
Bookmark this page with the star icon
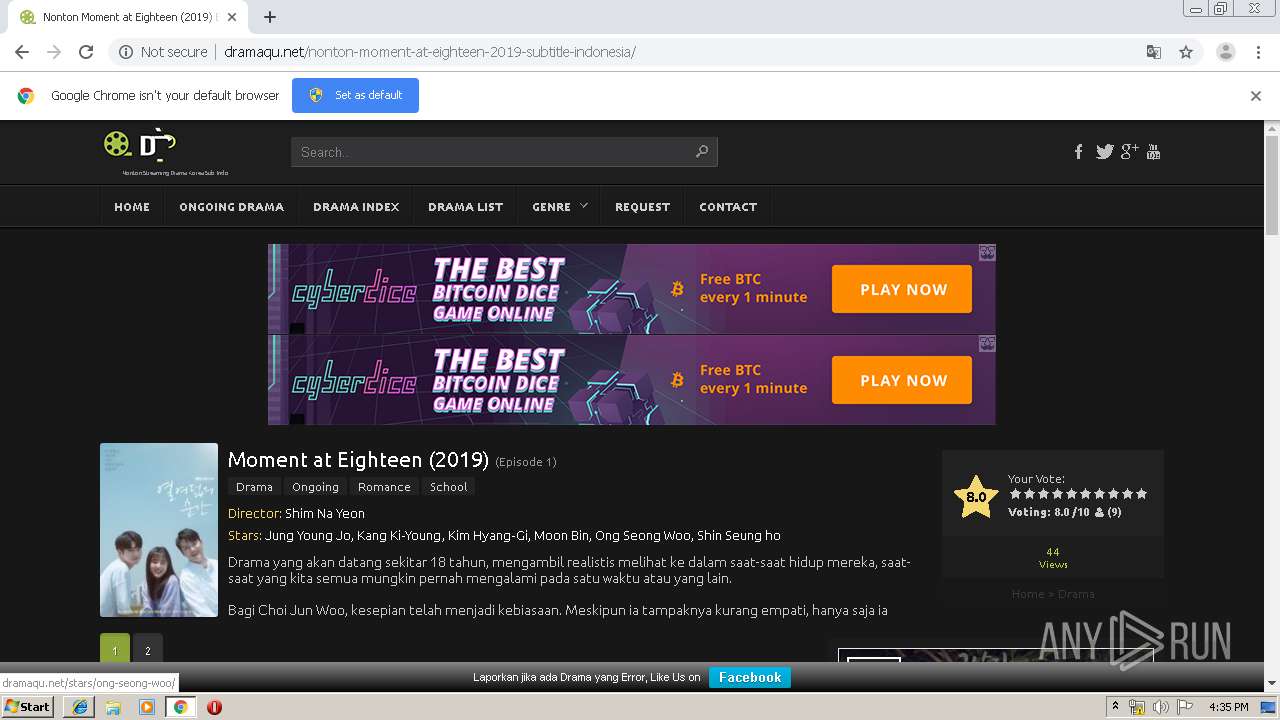click(1186, 52)
